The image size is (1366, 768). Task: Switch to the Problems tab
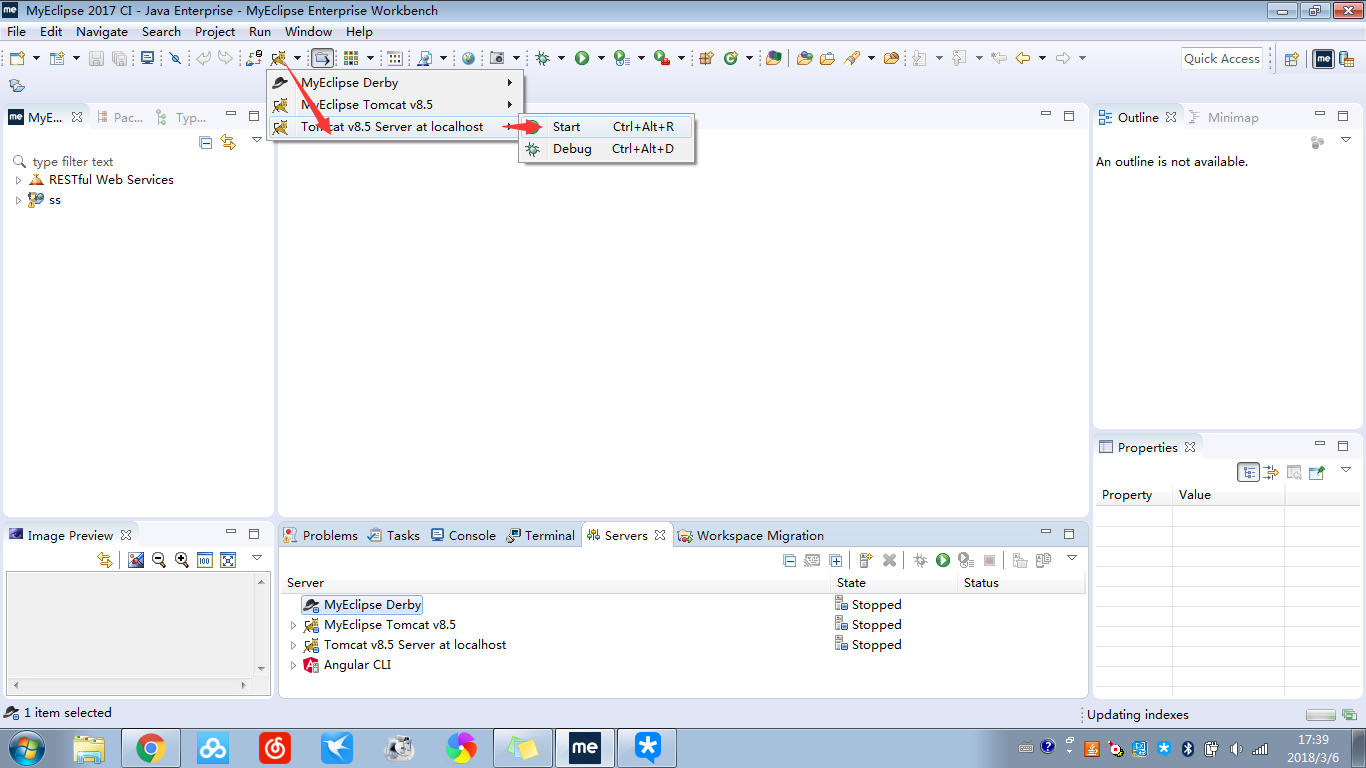[320, 535]
